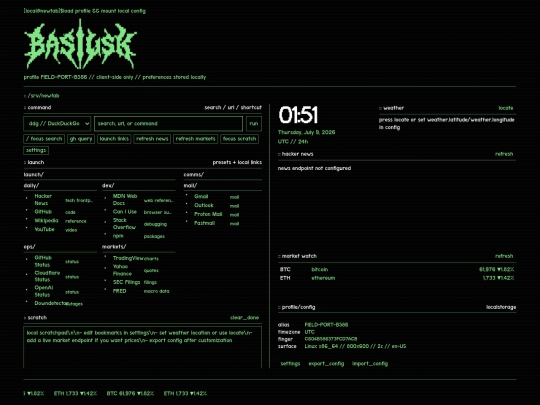Open the Yahoo Finance quotes link

click(122, 270)
